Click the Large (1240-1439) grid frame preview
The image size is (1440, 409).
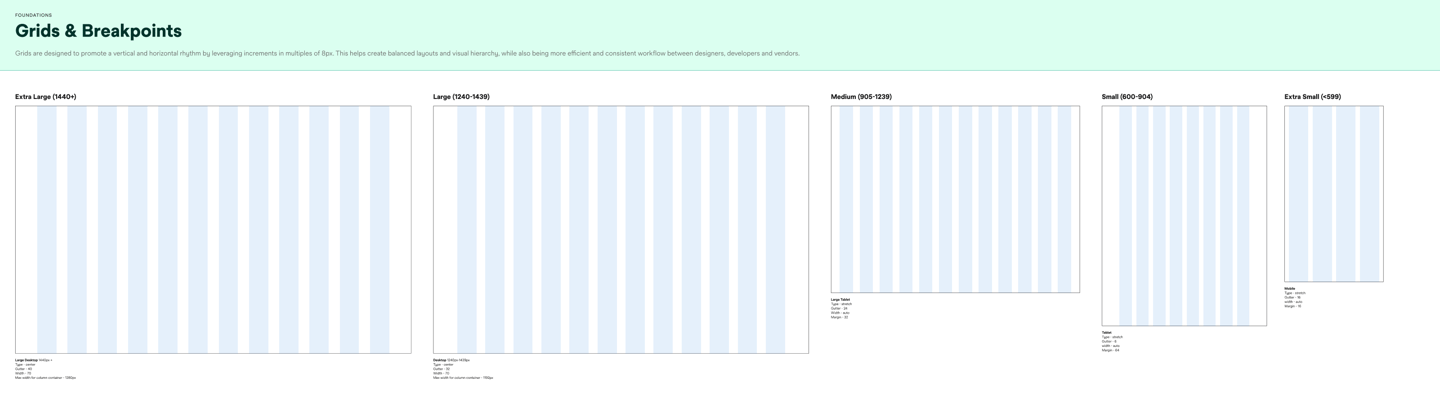pos(621,230)
